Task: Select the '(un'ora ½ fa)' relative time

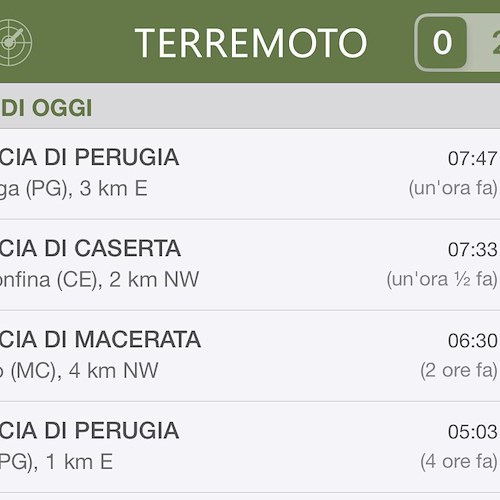Action: [442, 279]
